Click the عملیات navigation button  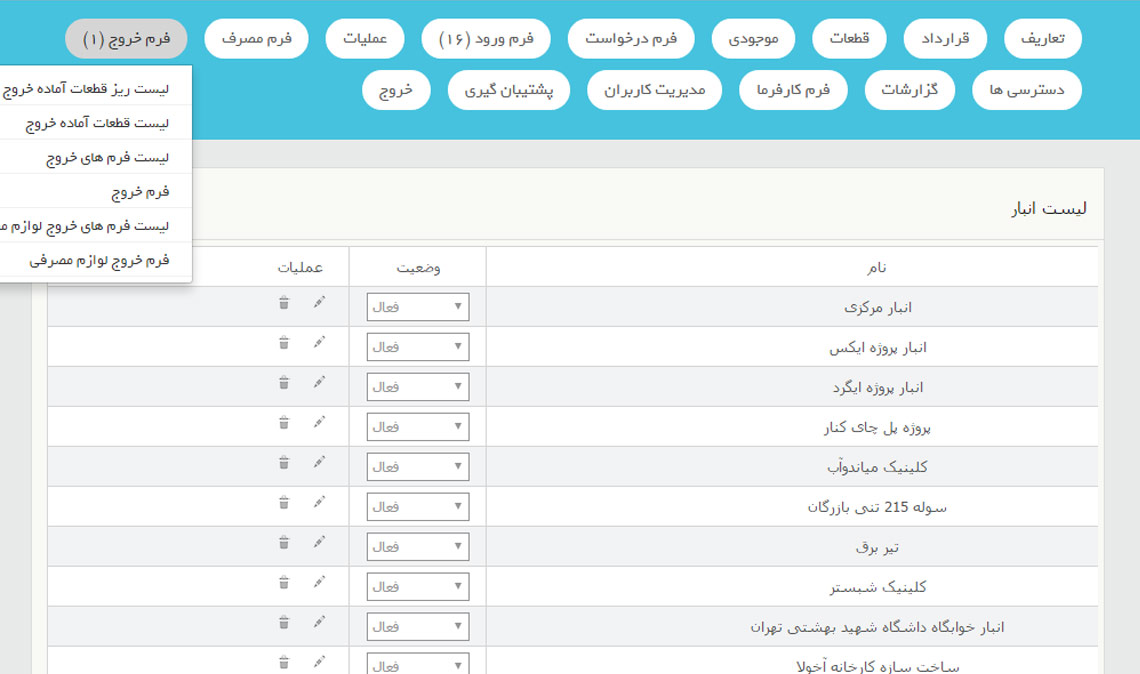click(x=365, y=39)
